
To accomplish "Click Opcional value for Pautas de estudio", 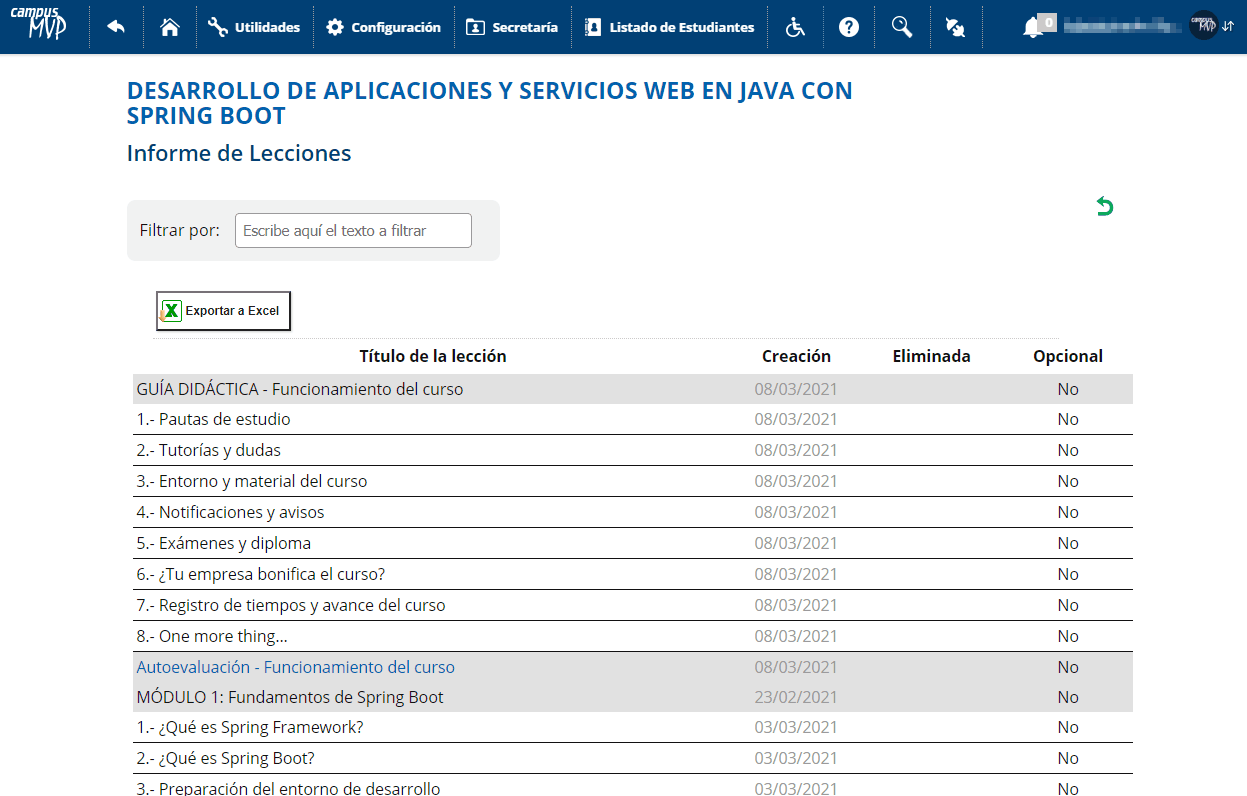I will [1068, 419].
